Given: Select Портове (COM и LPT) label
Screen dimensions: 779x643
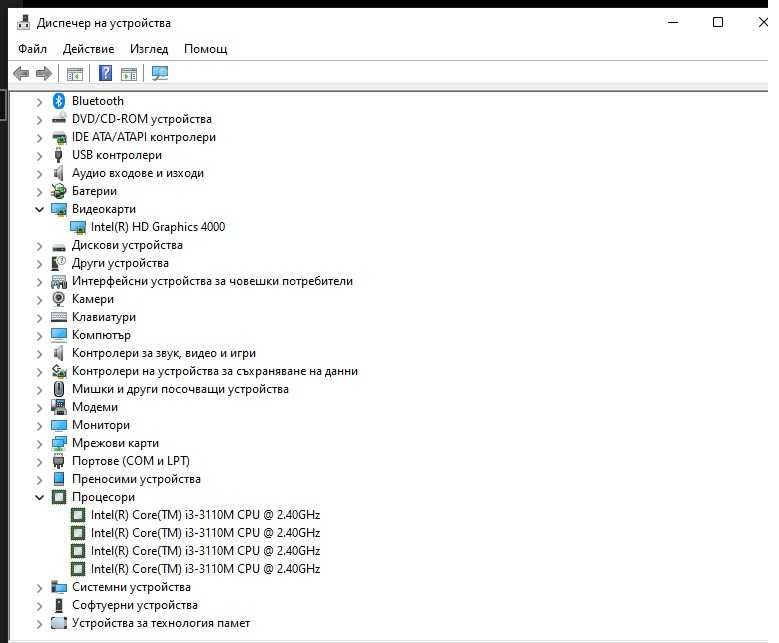Looking at the screenshot, I should tap(131, 461).
